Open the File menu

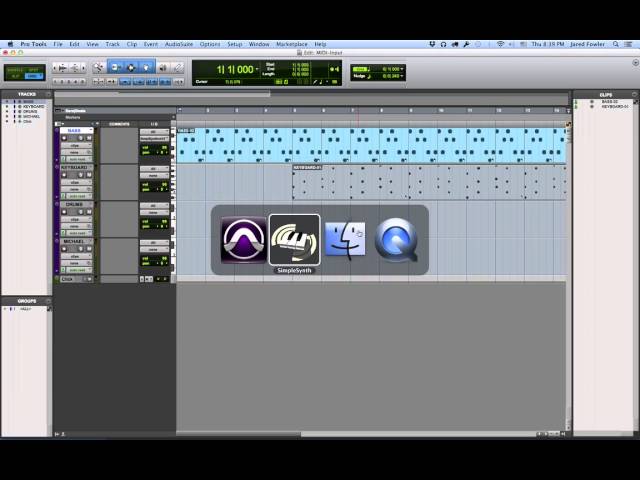click(58, 44)
